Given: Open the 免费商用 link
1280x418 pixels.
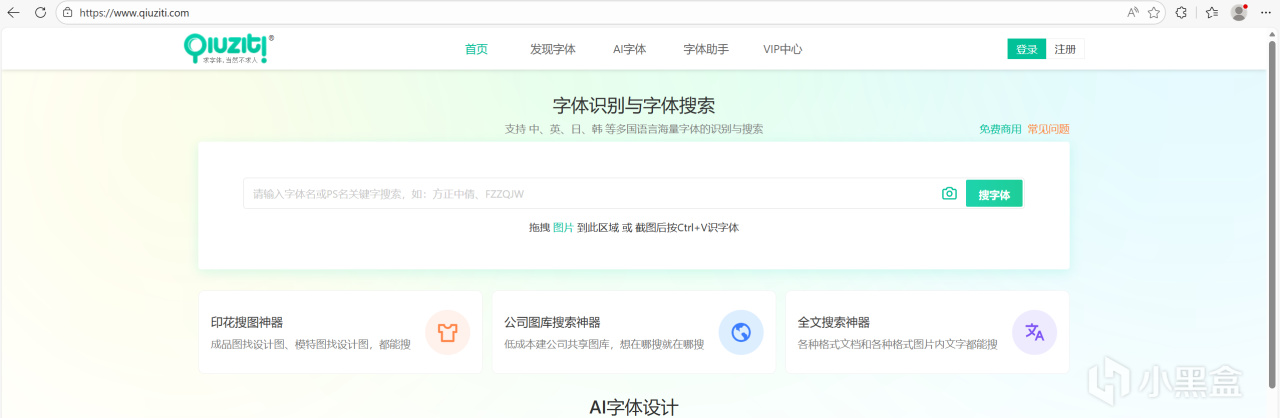Looking at the screenshot, I should coord(1000,129).
